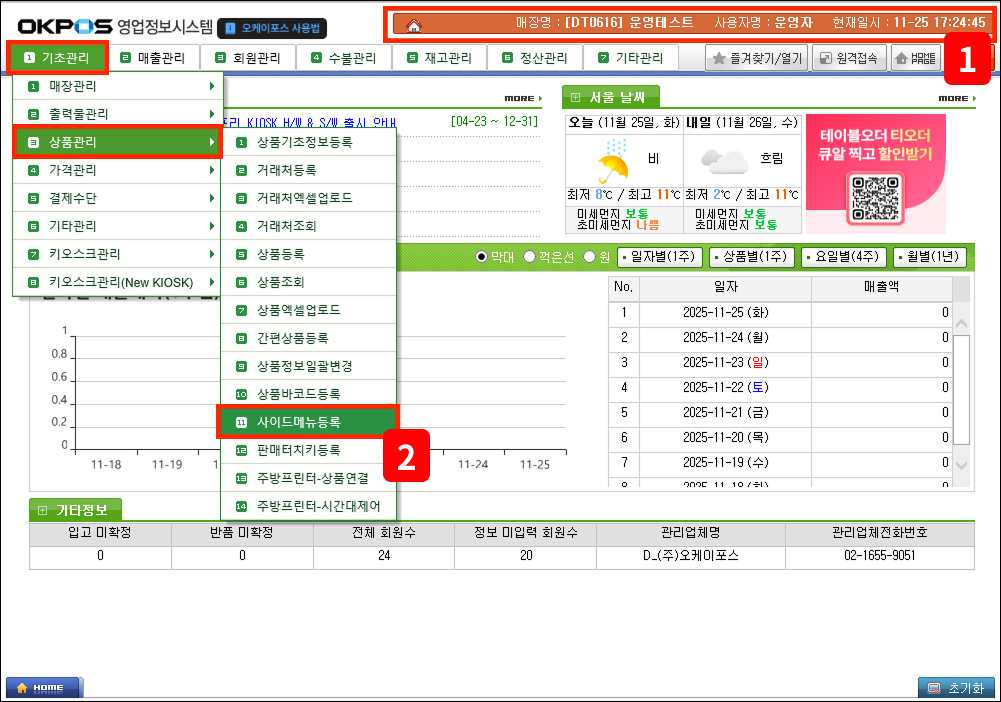Viewport: 1001px width, 702px height.
Task: Click the 상품별(1주) button
Action: point(752,257)
